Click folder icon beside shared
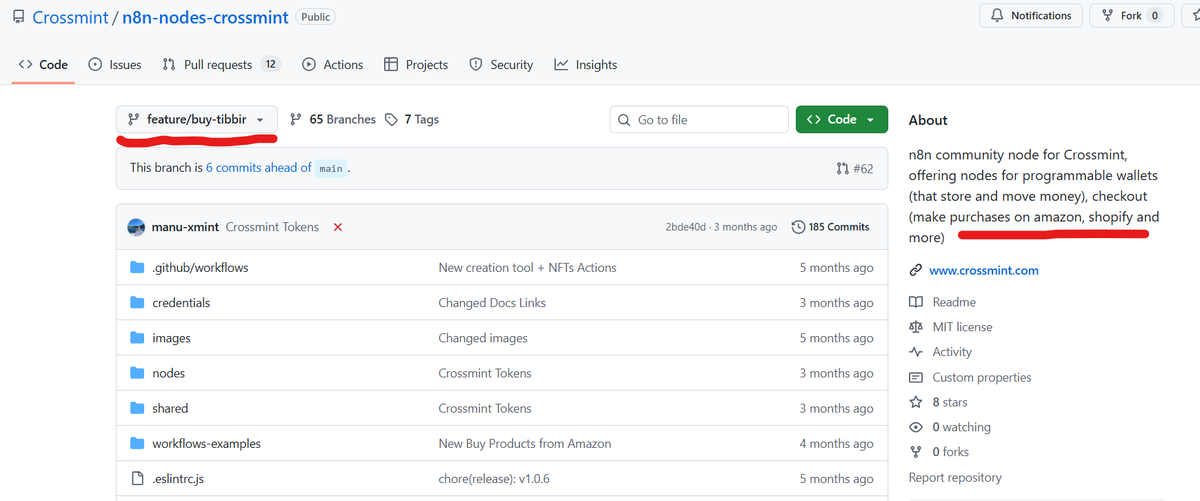This screenshot has width=1200, height=501. (x=137, y=408)
